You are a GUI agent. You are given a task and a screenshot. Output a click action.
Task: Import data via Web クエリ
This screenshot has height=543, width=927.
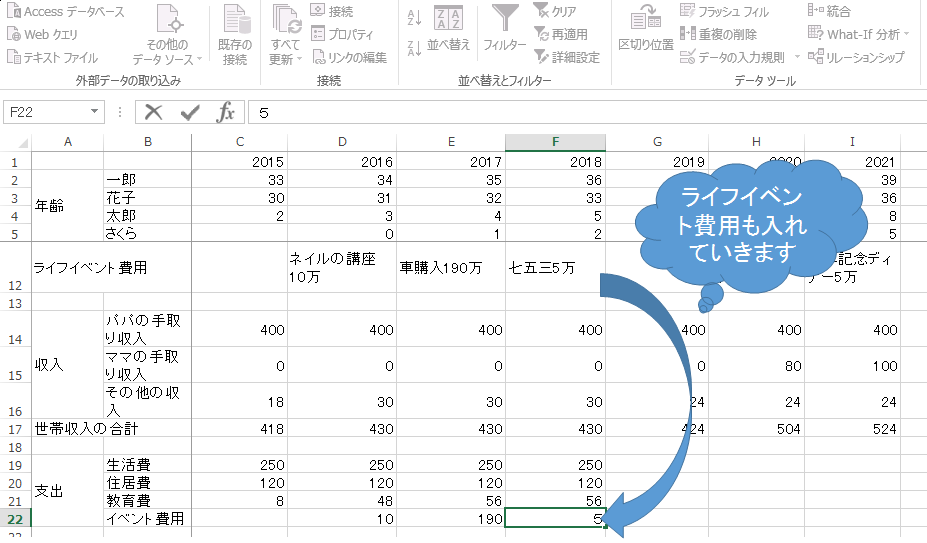42,34
